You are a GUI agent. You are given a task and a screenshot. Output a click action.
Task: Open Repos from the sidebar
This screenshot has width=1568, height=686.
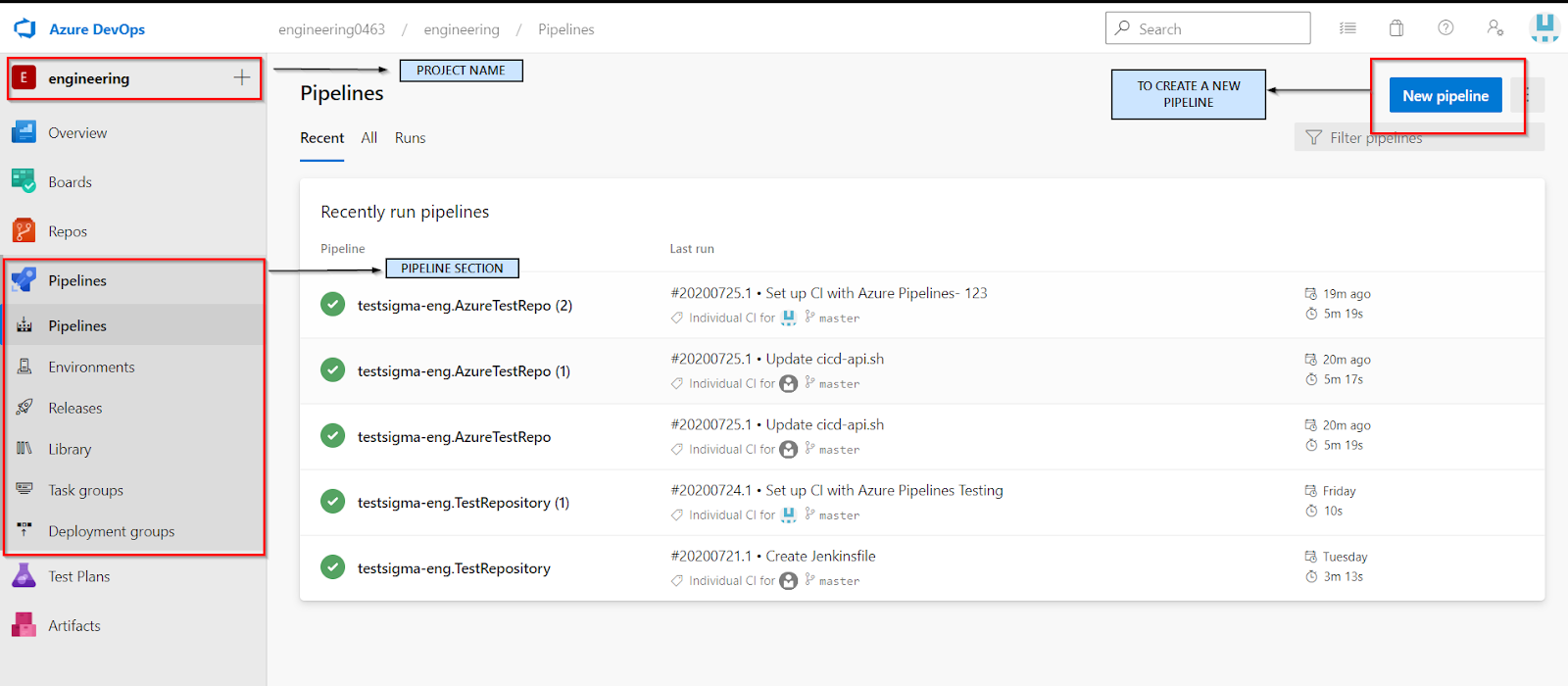point(68,231)
